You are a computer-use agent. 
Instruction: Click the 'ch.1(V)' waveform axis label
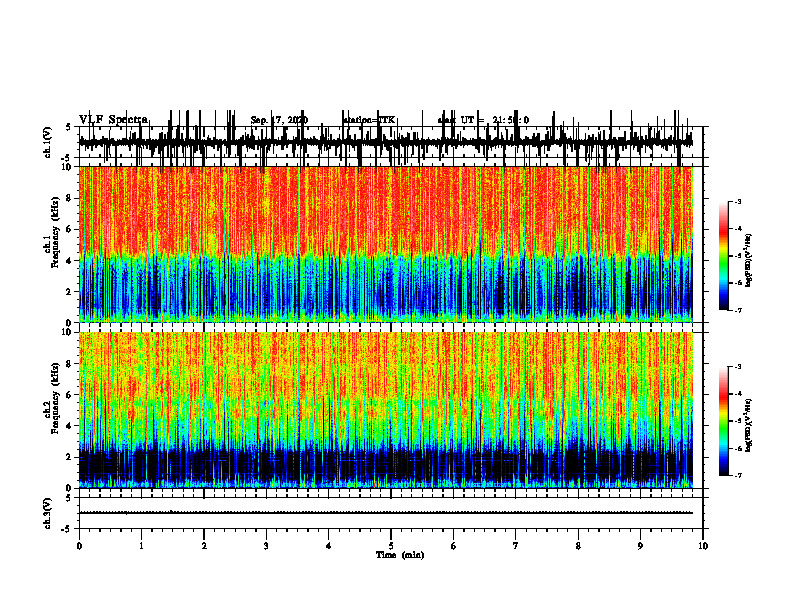(x=48, y=142)
